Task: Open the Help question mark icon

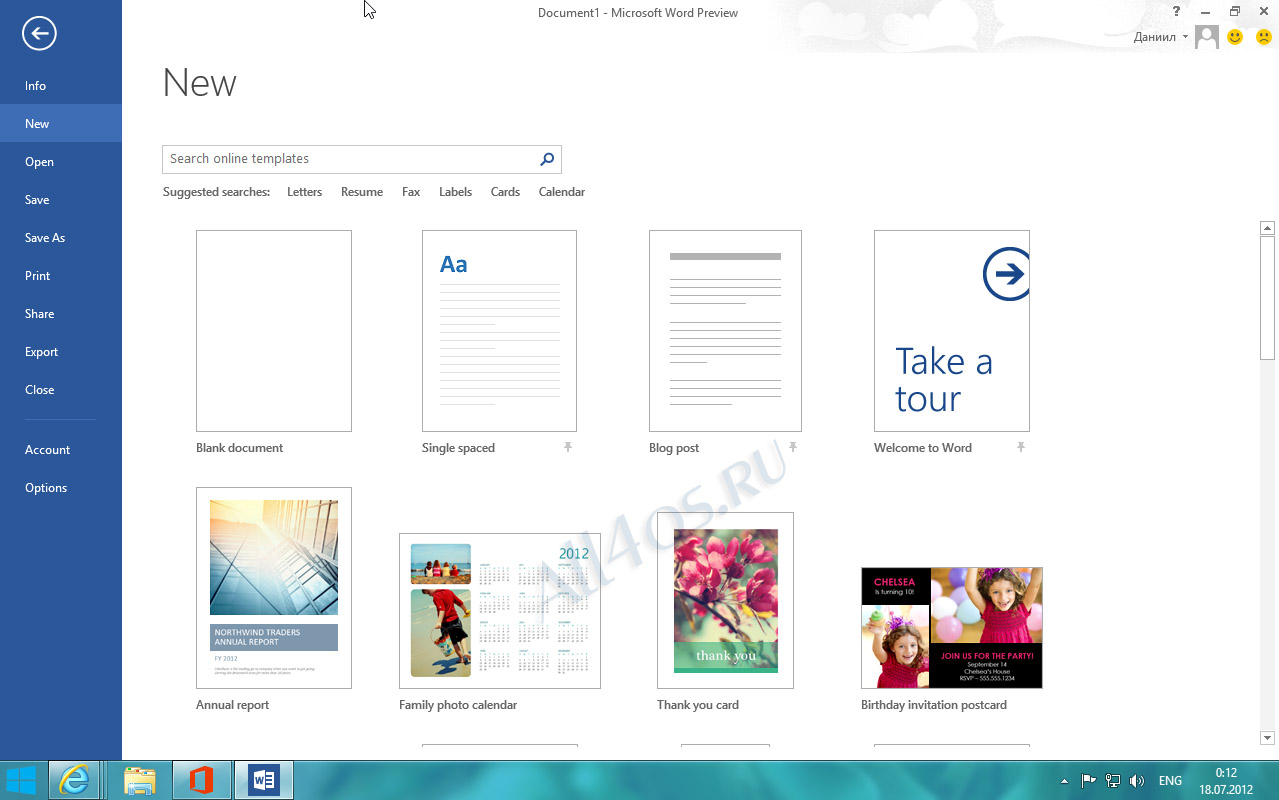Action: pyautogui.click(x=1177, y=12)
